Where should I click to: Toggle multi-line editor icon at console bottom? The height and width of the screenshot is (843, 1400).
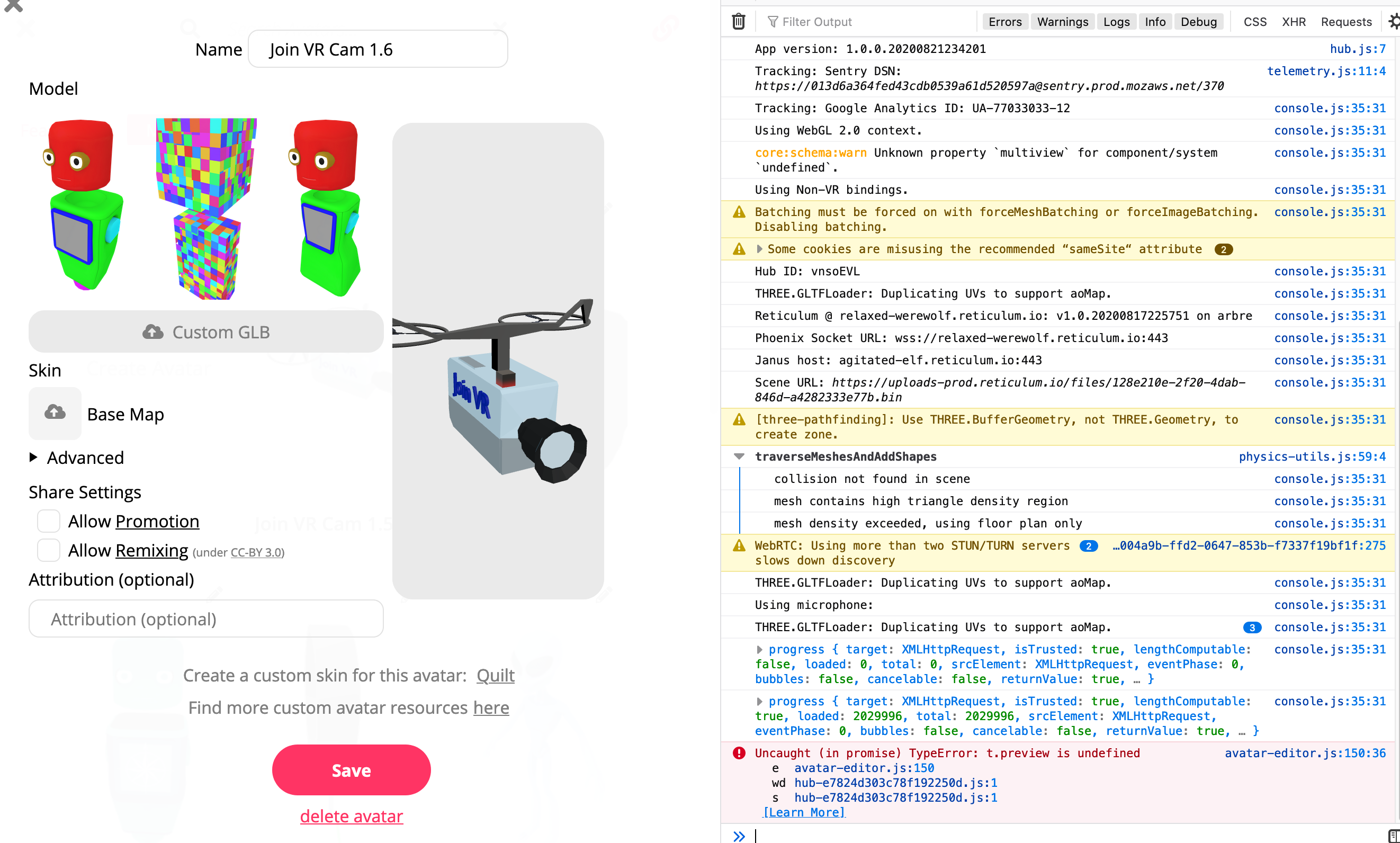1394,836
